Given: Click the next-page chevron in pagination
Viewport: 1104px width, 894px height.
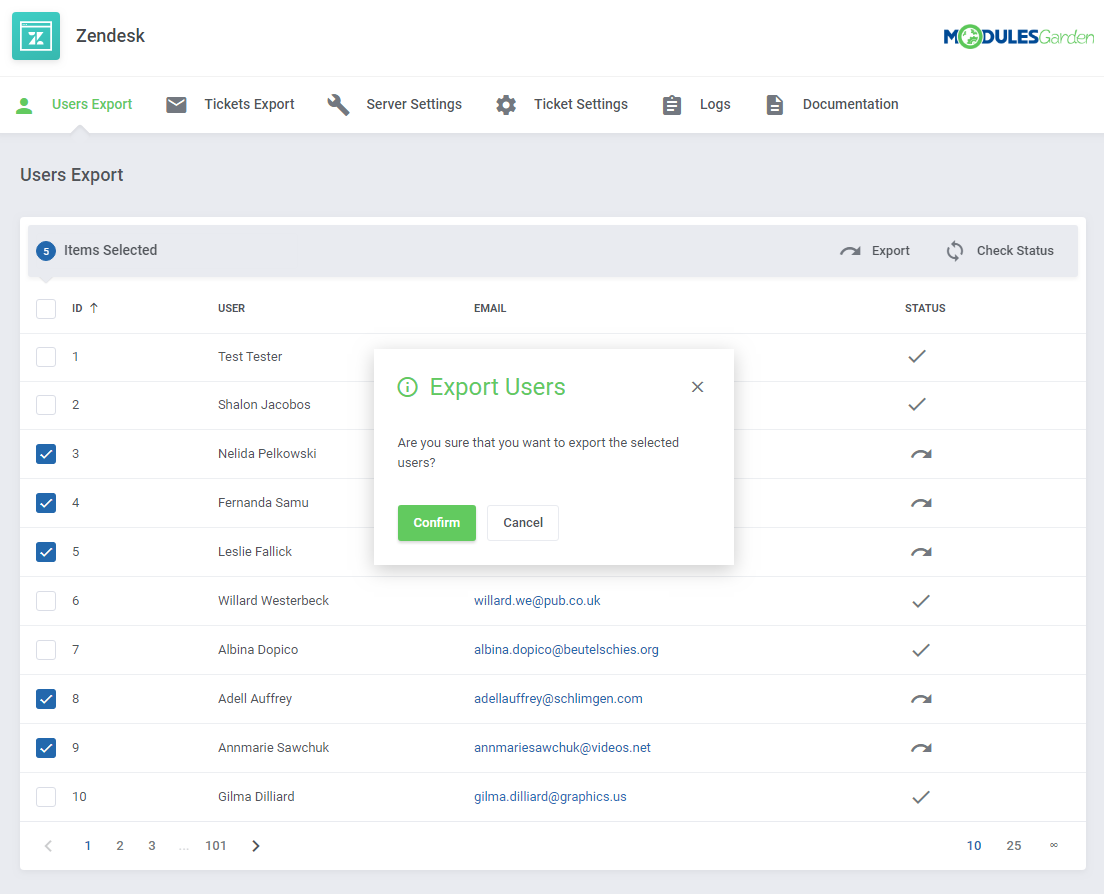Looking at the screenshot, I should (255, 845).
